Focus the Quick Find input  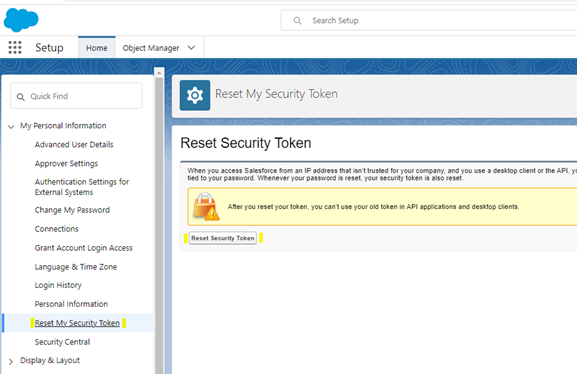(77, 96)
